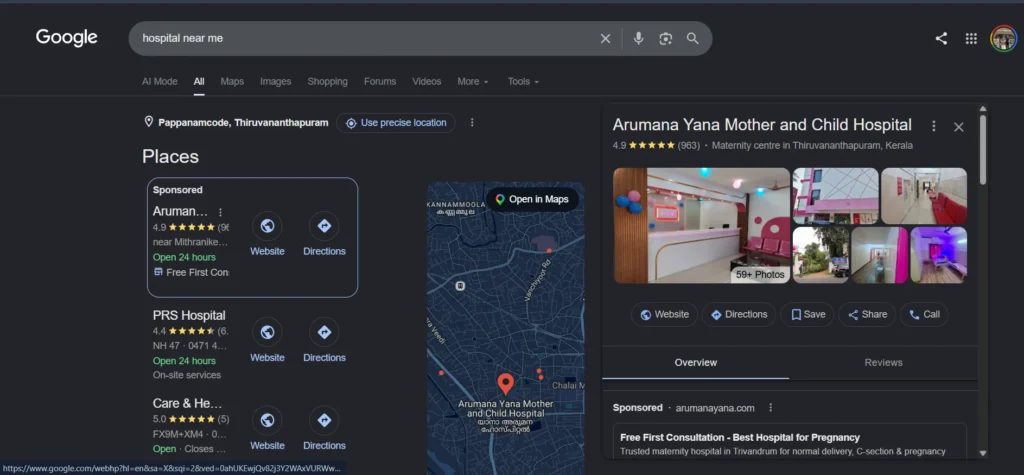Screen dimensions: 1024x475
Task: Click the 4.9 rating with (963) reviews
Action: click(656, 146)
